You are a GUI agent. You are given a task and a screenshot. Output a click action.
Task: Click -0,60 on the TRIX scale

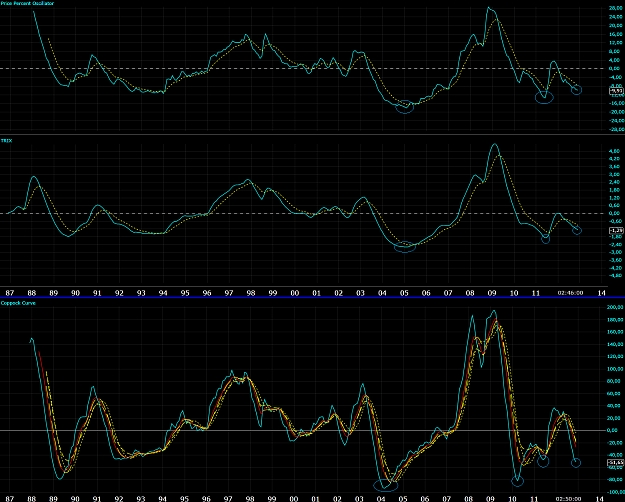pos(616,221)
